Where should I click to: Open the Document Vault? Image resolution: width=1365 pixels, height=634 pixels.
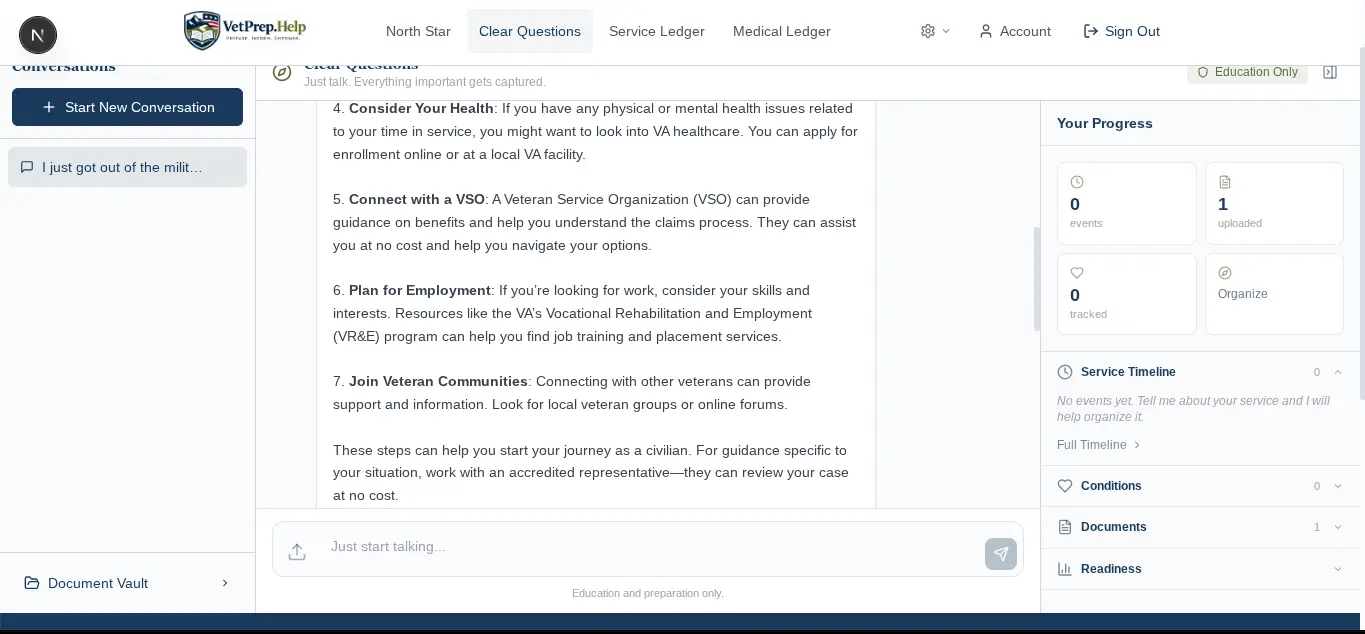click(127, 583)
